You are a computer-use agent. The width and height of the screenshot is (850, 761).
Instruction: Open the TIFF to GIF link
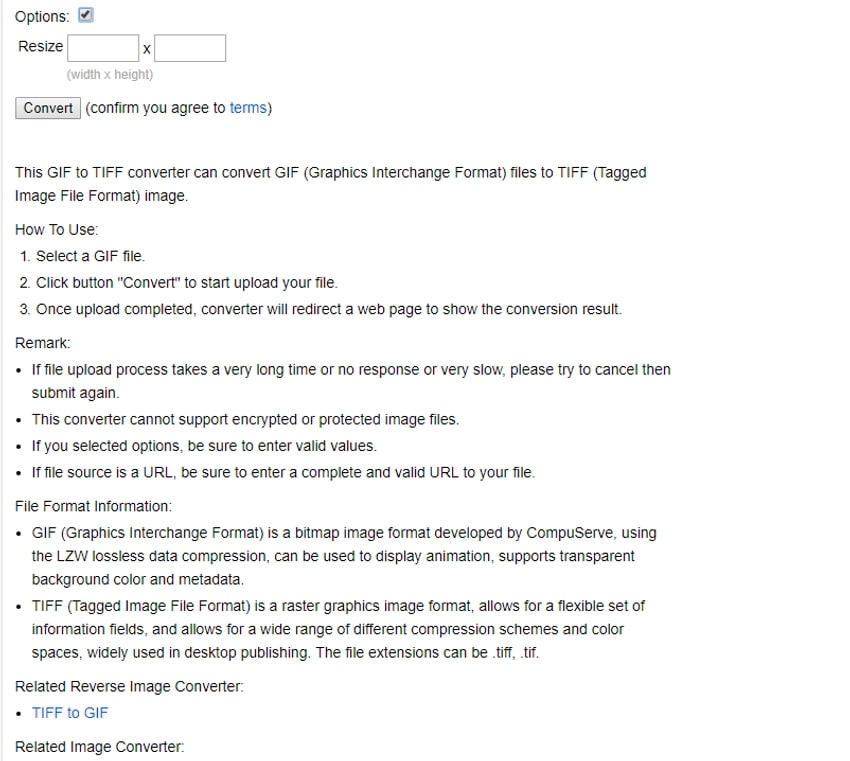click(70, 713)
